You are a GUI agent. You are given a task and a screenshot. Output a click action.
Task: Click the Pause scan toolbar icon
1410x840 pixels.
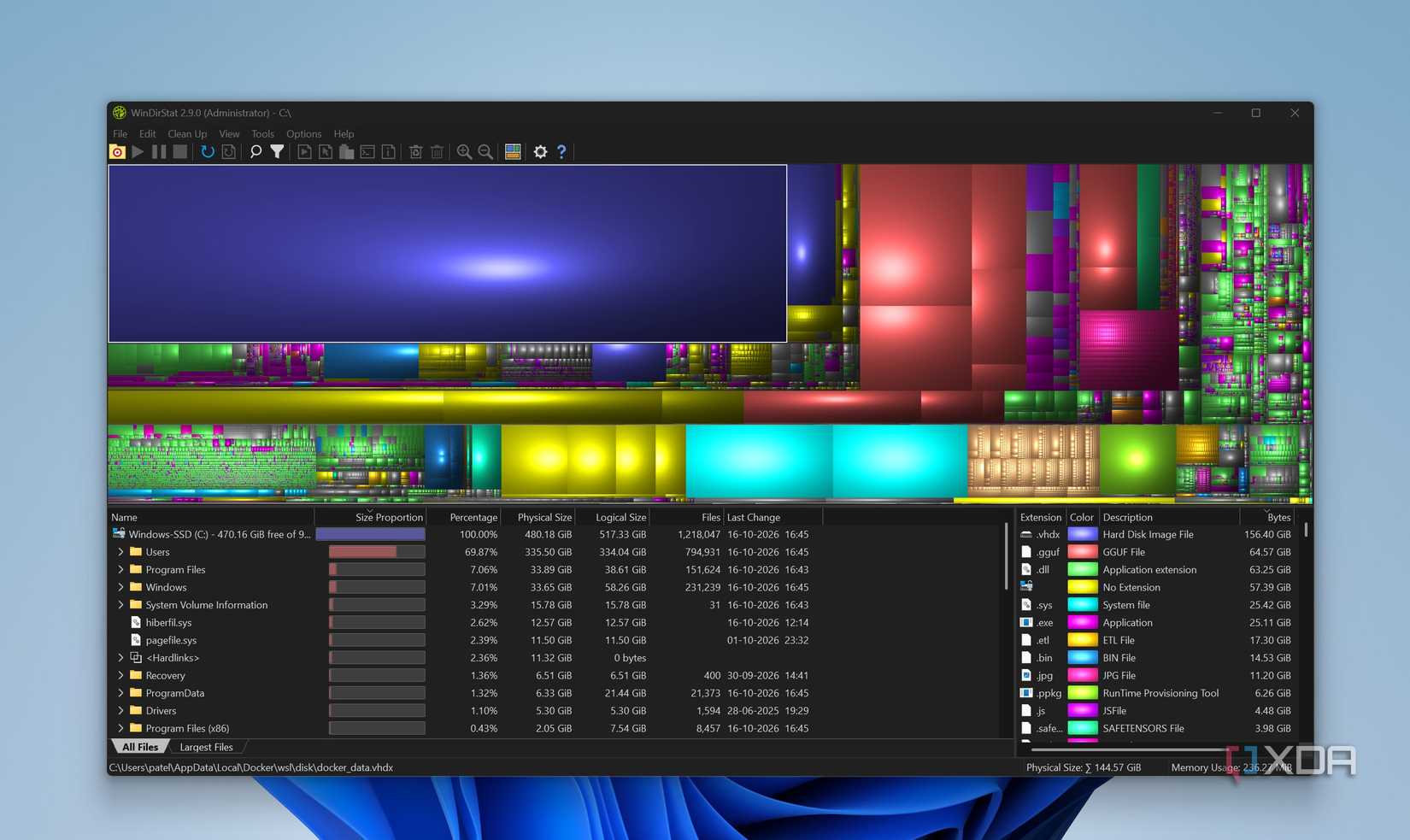(159, 152)
